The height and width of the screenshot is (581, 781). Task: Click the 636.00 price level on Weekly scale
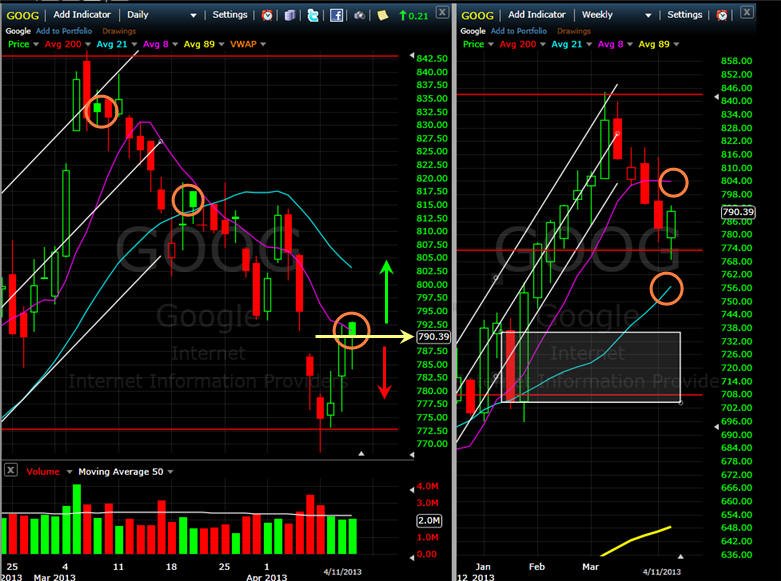[x=736, y=555]
